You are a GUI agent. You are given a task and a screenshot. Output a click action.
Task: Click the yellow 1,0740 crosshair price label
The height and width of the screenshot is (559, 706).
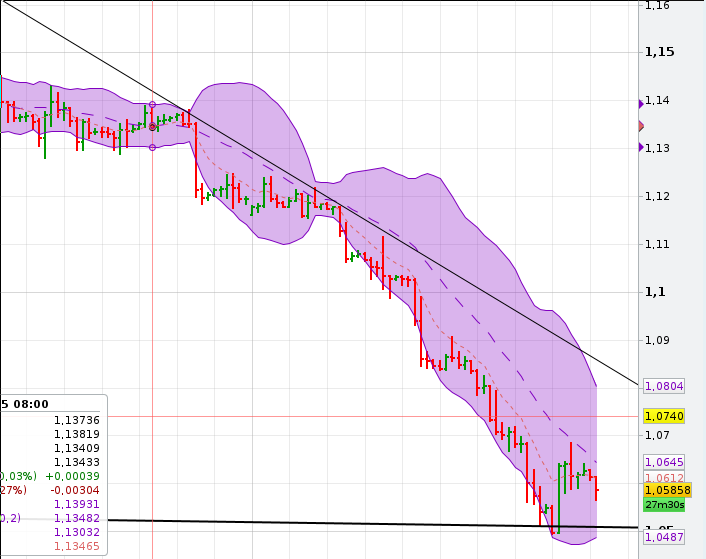(664, 416)
